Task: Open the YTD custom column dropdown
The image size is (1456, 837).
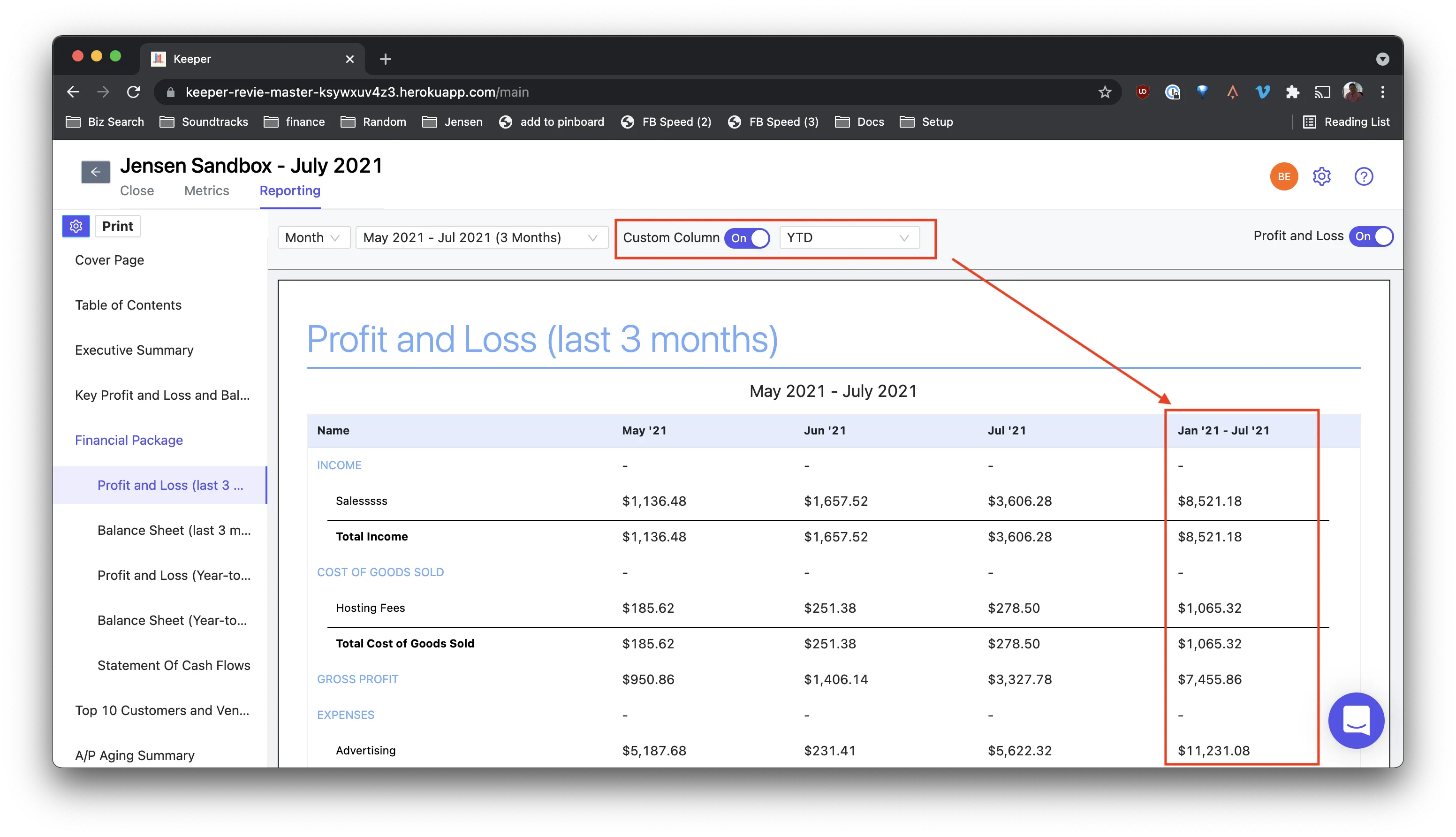Action: [849, 237]
